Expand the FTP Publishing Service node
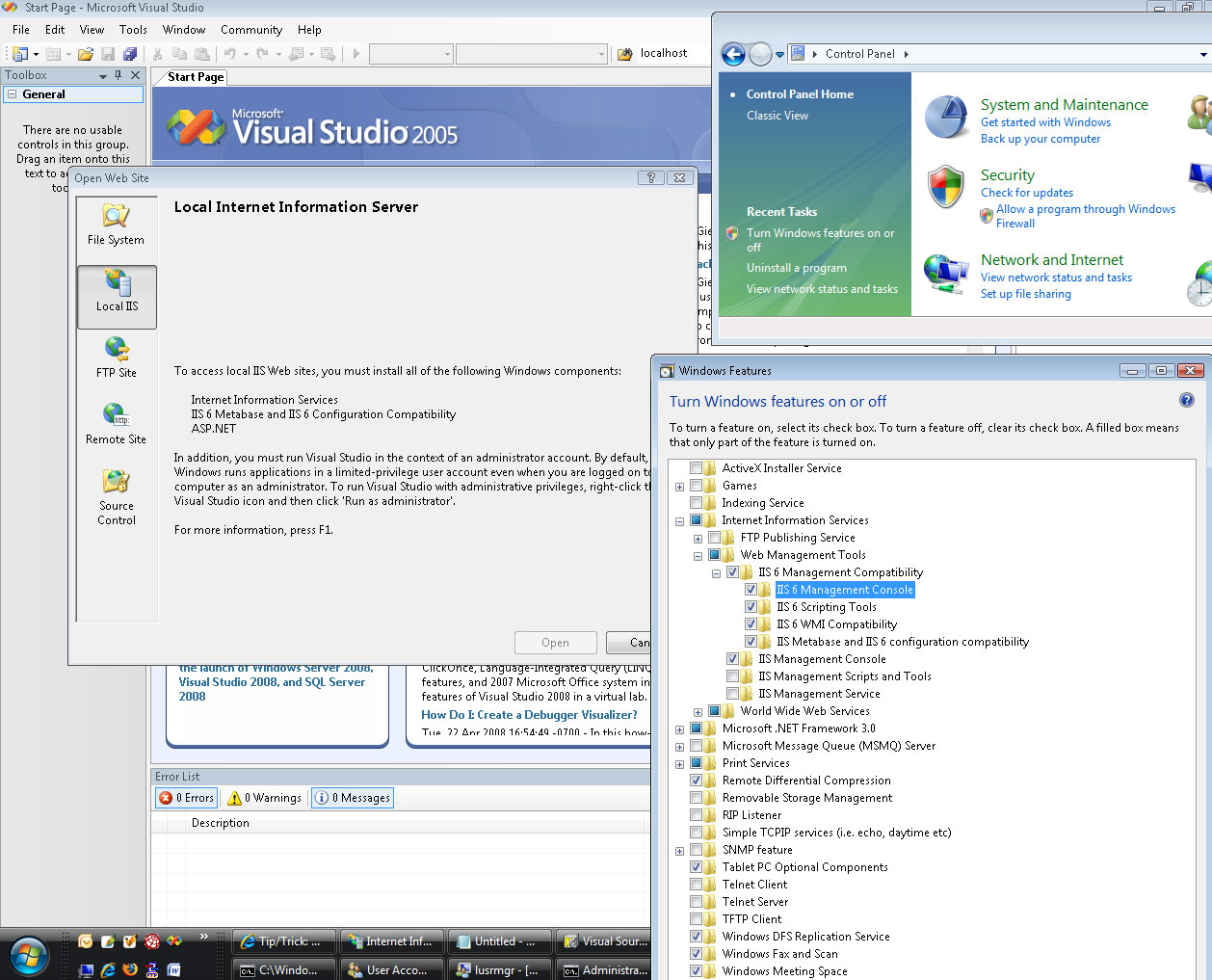 click(698, 539)
